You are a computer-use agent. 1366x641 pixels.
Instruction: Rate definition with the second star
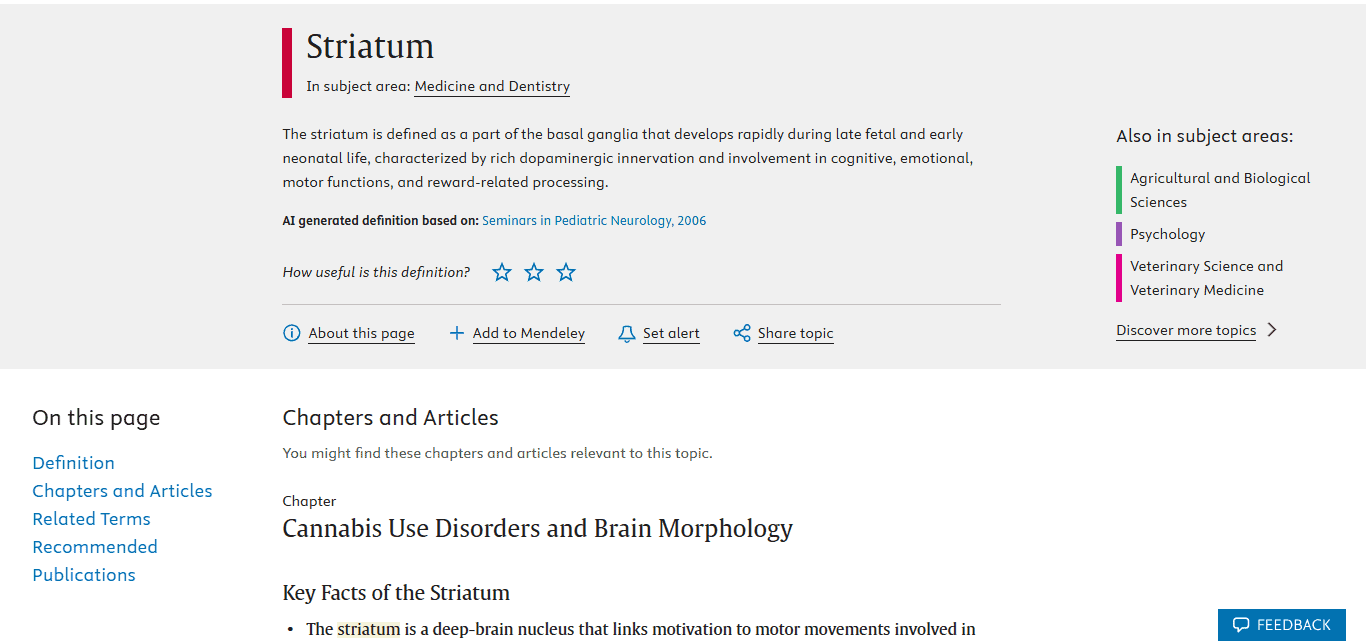534,272
